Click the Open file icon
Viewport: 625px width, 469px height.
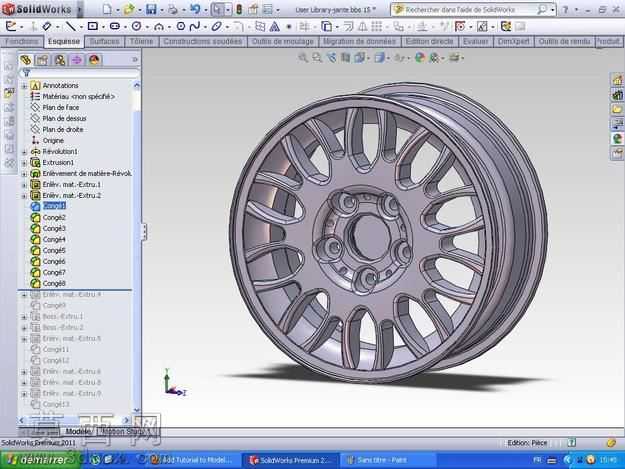[129, 9]
